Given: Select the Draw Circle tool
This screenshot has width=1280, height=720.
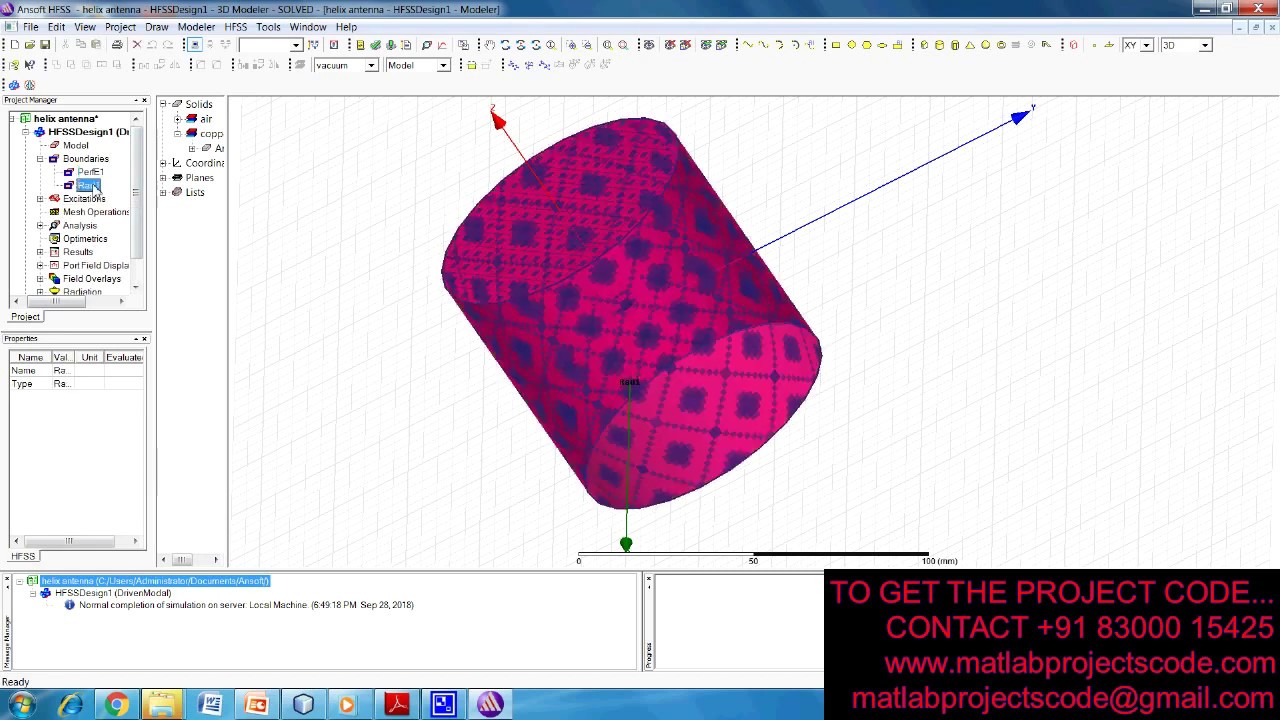Looking at the screenshot, I should click(x=851, y=45).
